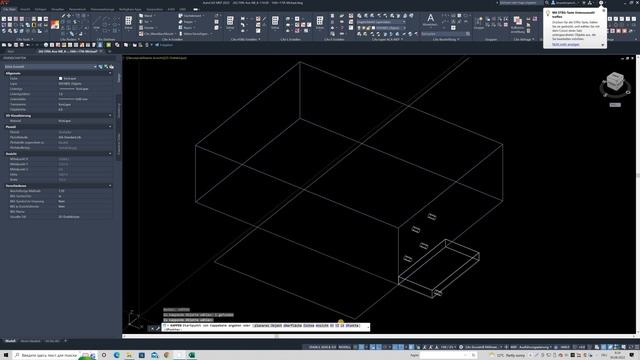Image resolution: width=640 pixels, height=360 pixels.
Task: Open the layer state combo box in ribbon
Action: (381, 22)
